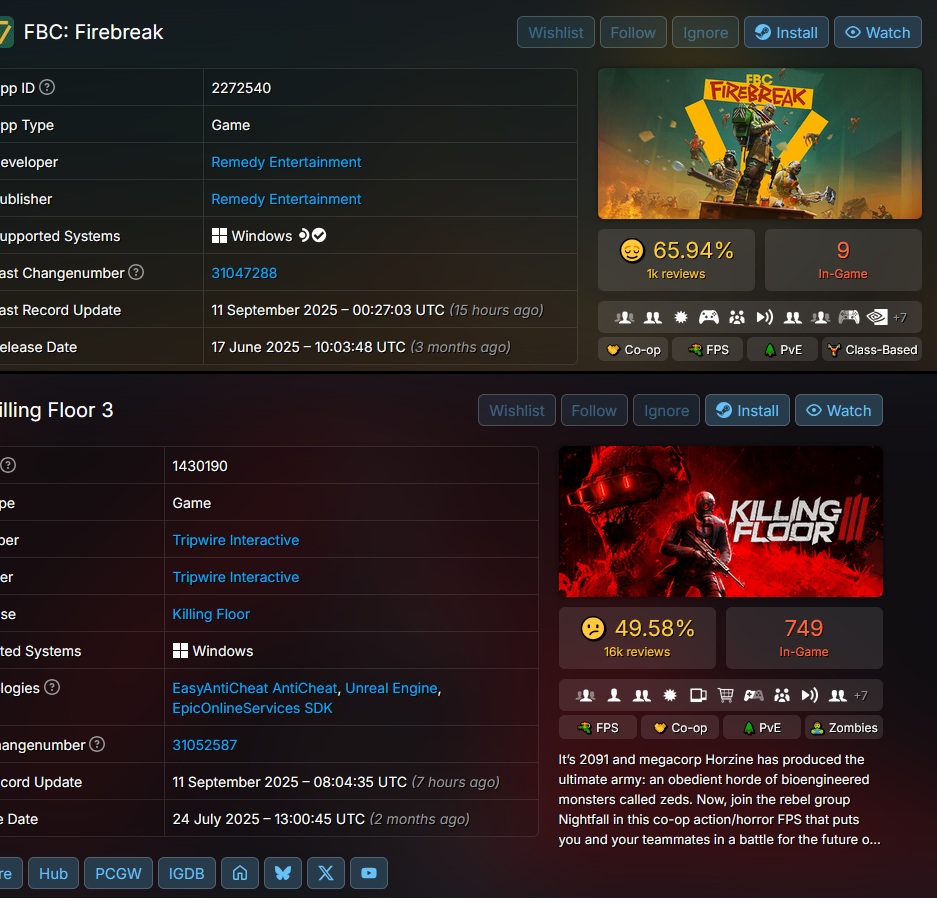Click the achievements starburst icon in Killing Floor 3's row

pos(670,695)
